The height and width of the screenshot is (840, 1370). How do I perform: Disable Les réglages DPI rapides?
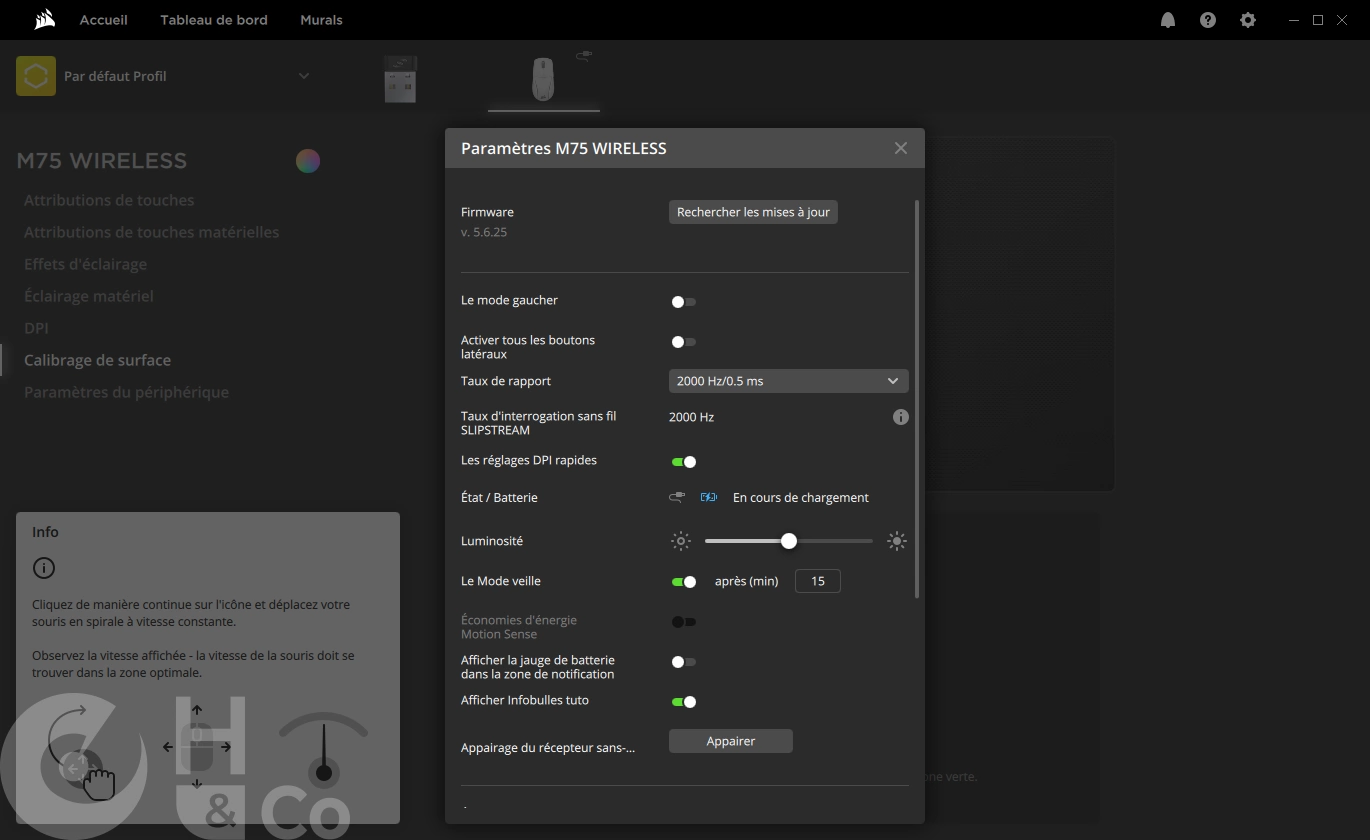pos(684,461)
